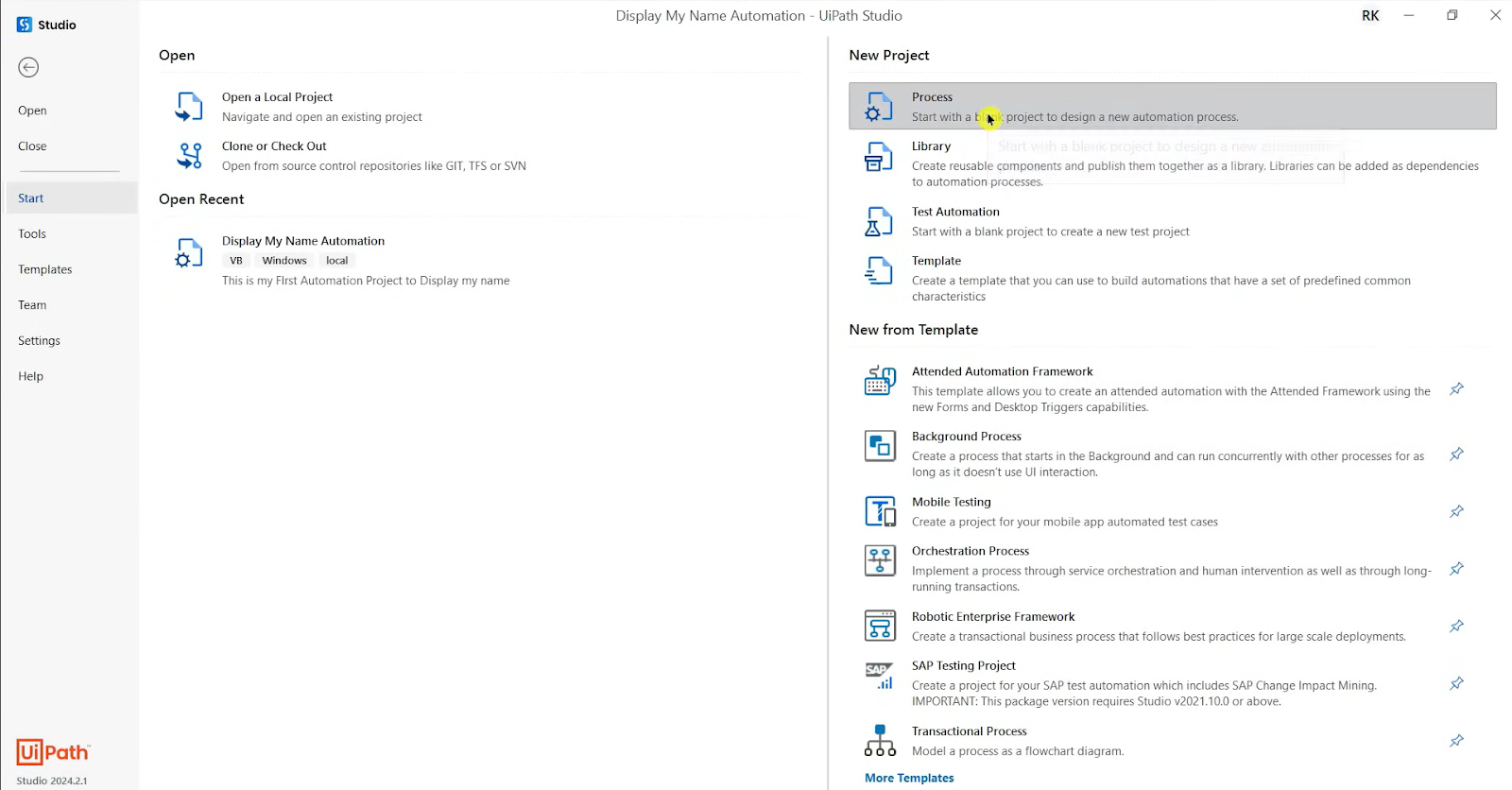The image size is (1512, 790).
Task: Click the SAP Testing Project icon
Action: point(880,675)
